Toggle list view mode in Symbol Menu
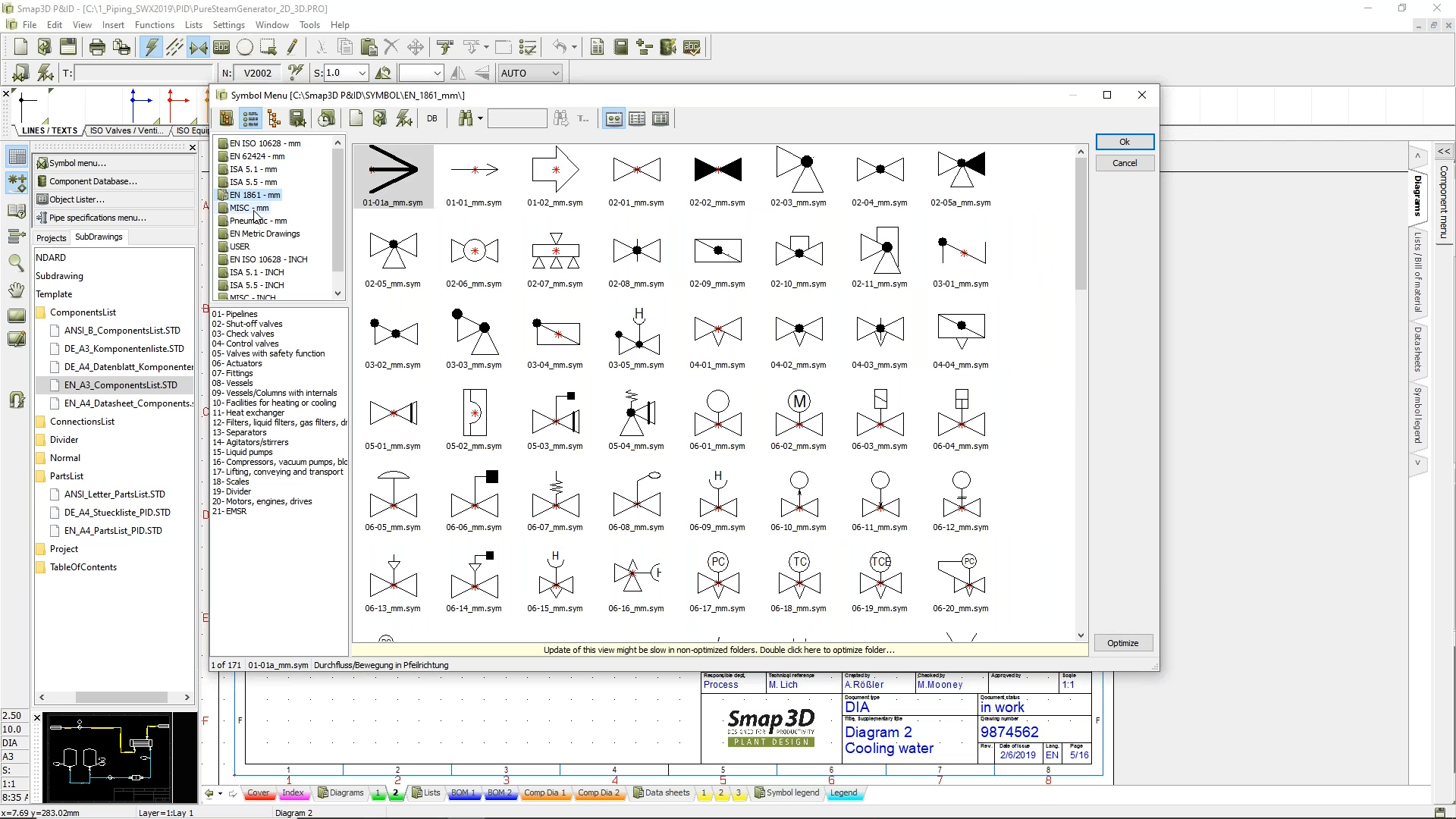Image resolution: width=1456 pixels, height=819 pixels. click(x=637, y=118)
